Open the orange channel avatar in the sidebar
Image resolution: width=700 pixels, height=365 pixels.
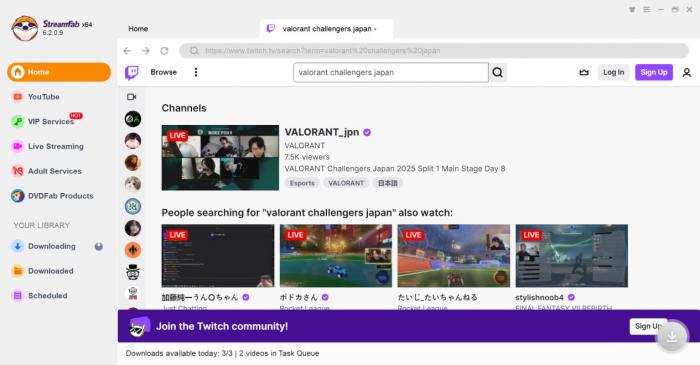tap(133, 250)
